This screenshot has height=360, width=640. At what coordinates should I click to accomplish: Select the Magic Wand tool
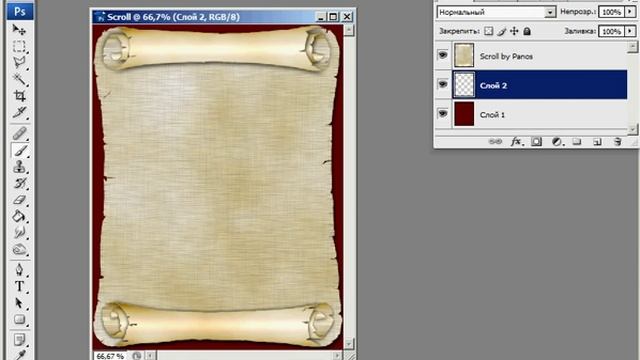point(19,79)
